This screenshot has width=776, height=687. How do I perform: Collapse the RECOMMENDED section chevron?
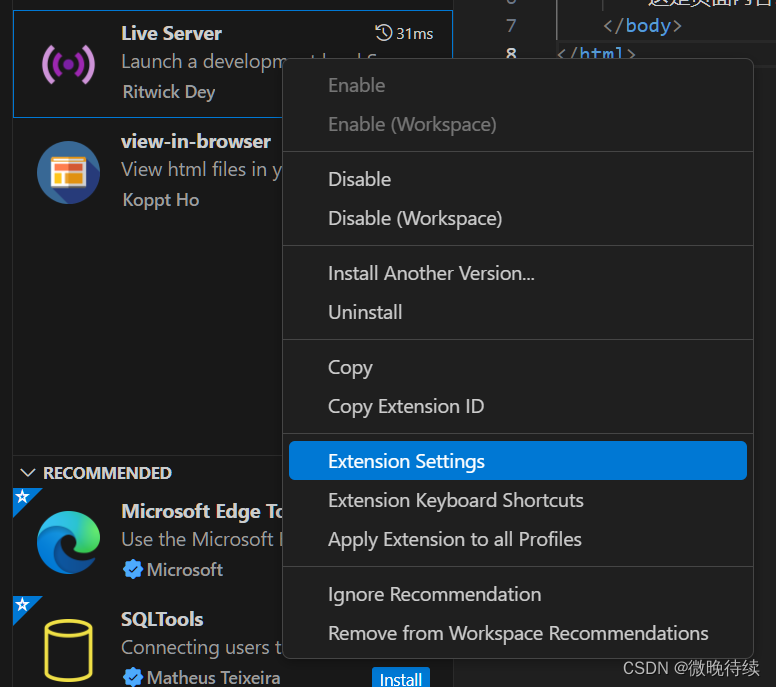click(x=28, y=473)
